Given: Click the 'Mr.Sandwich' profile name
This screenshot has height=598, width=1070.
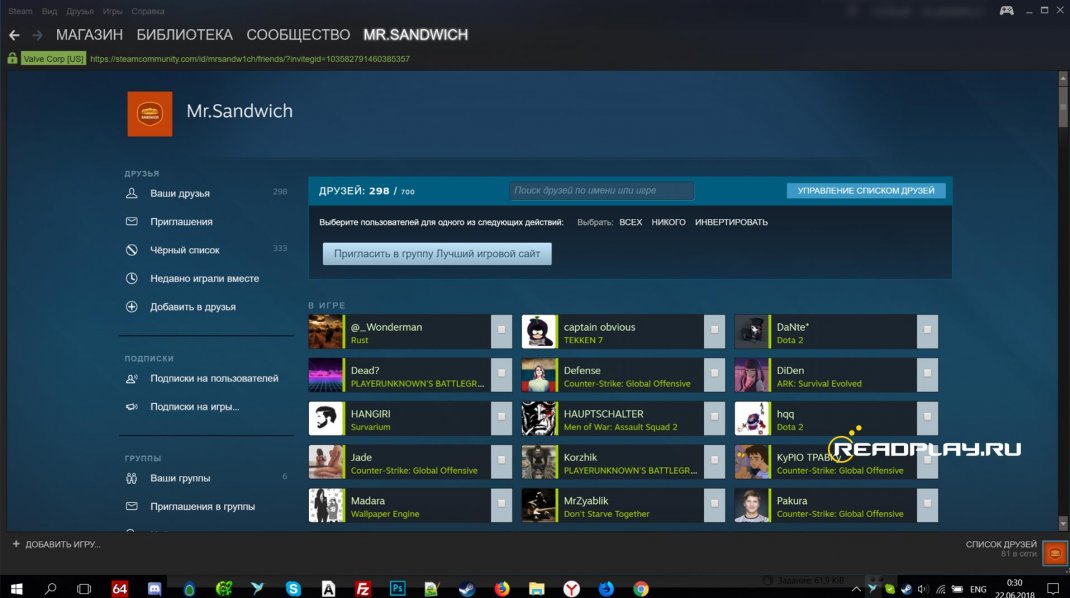Looking at the screenshot, I should point(240,111).
